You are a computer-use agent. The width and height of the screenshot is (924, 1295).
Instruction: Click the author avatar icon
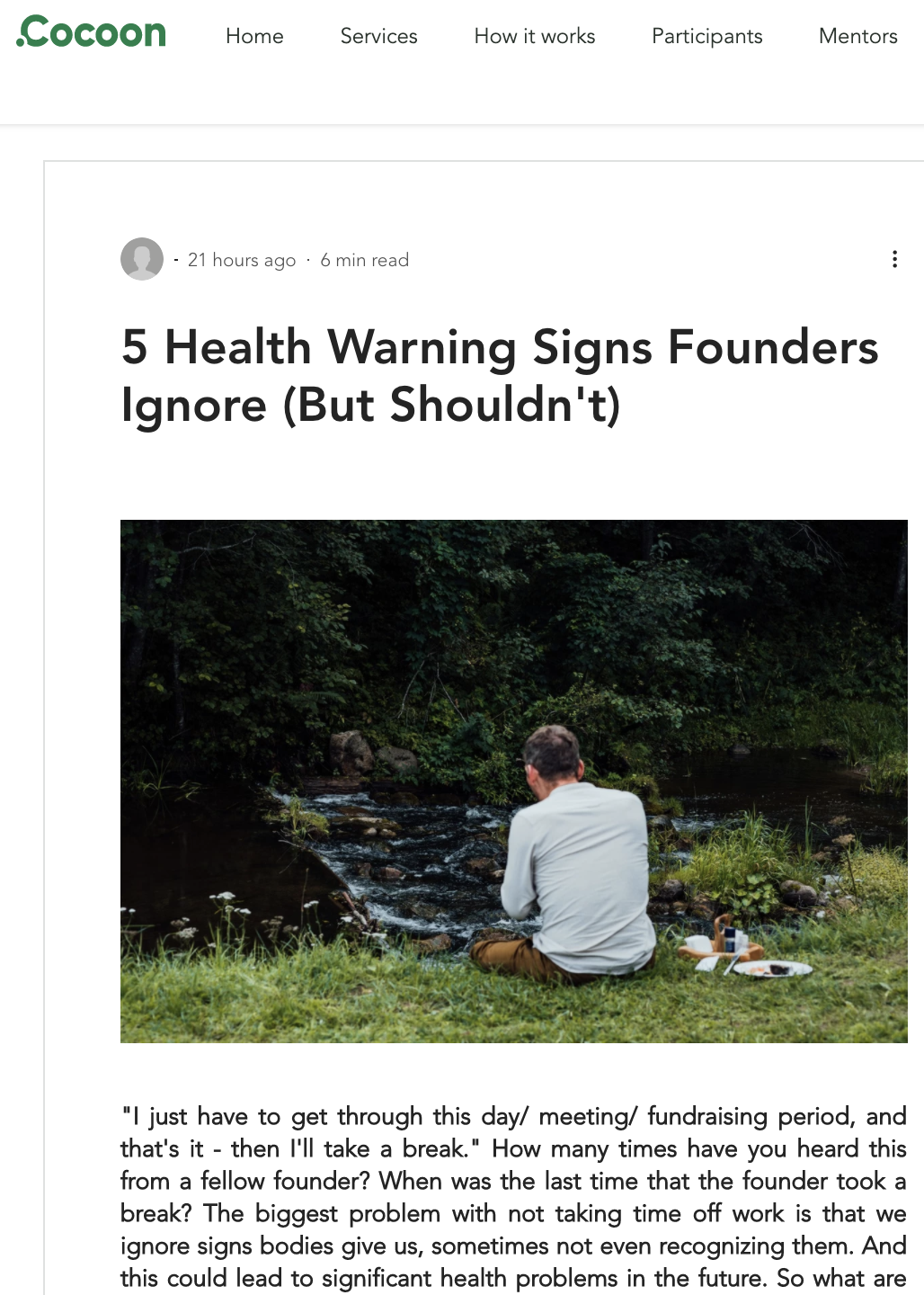point(142,259)
